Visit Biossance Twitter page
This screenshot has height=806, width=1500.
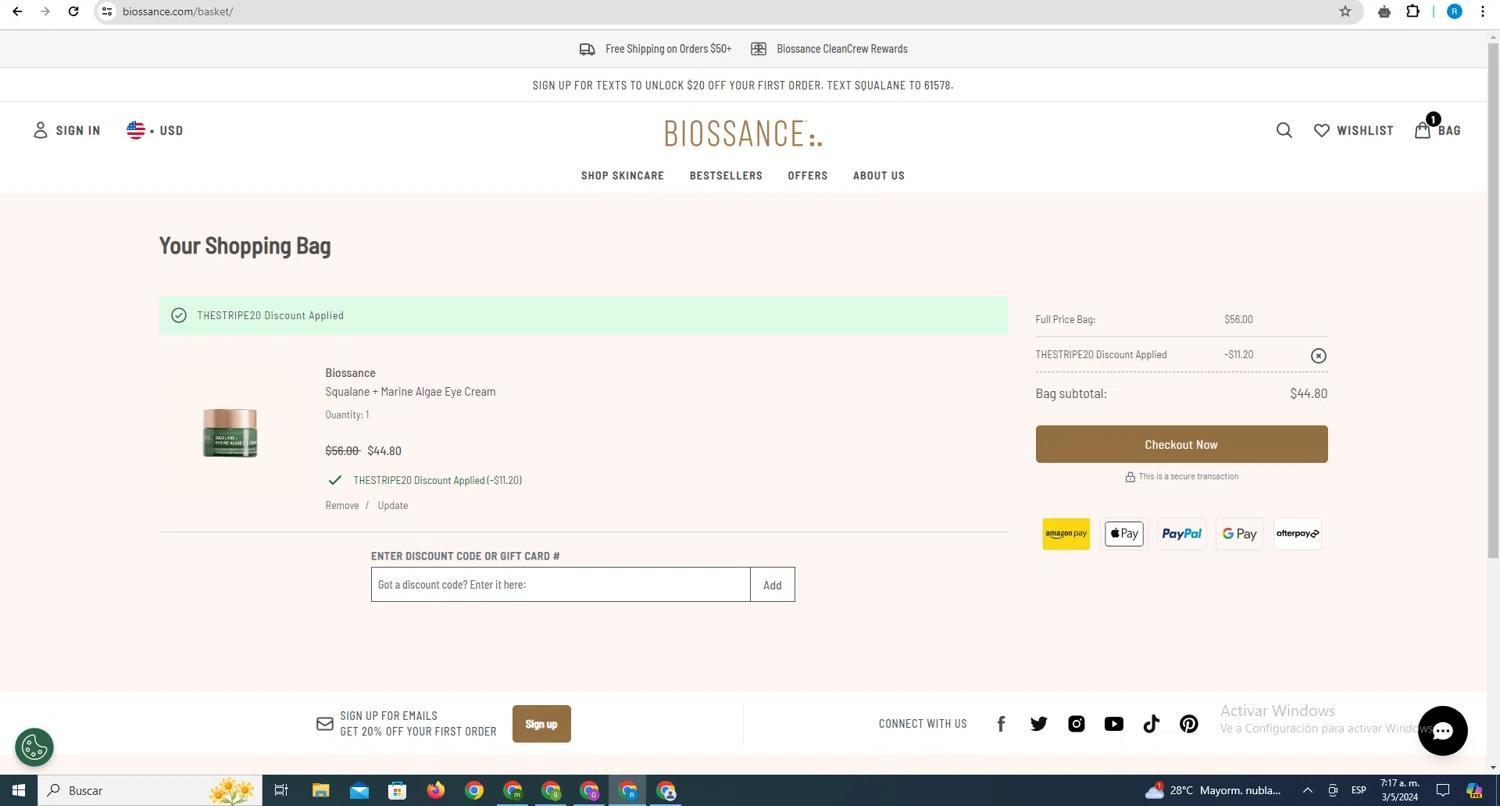pyautogui.click(x=1039, y=724)
